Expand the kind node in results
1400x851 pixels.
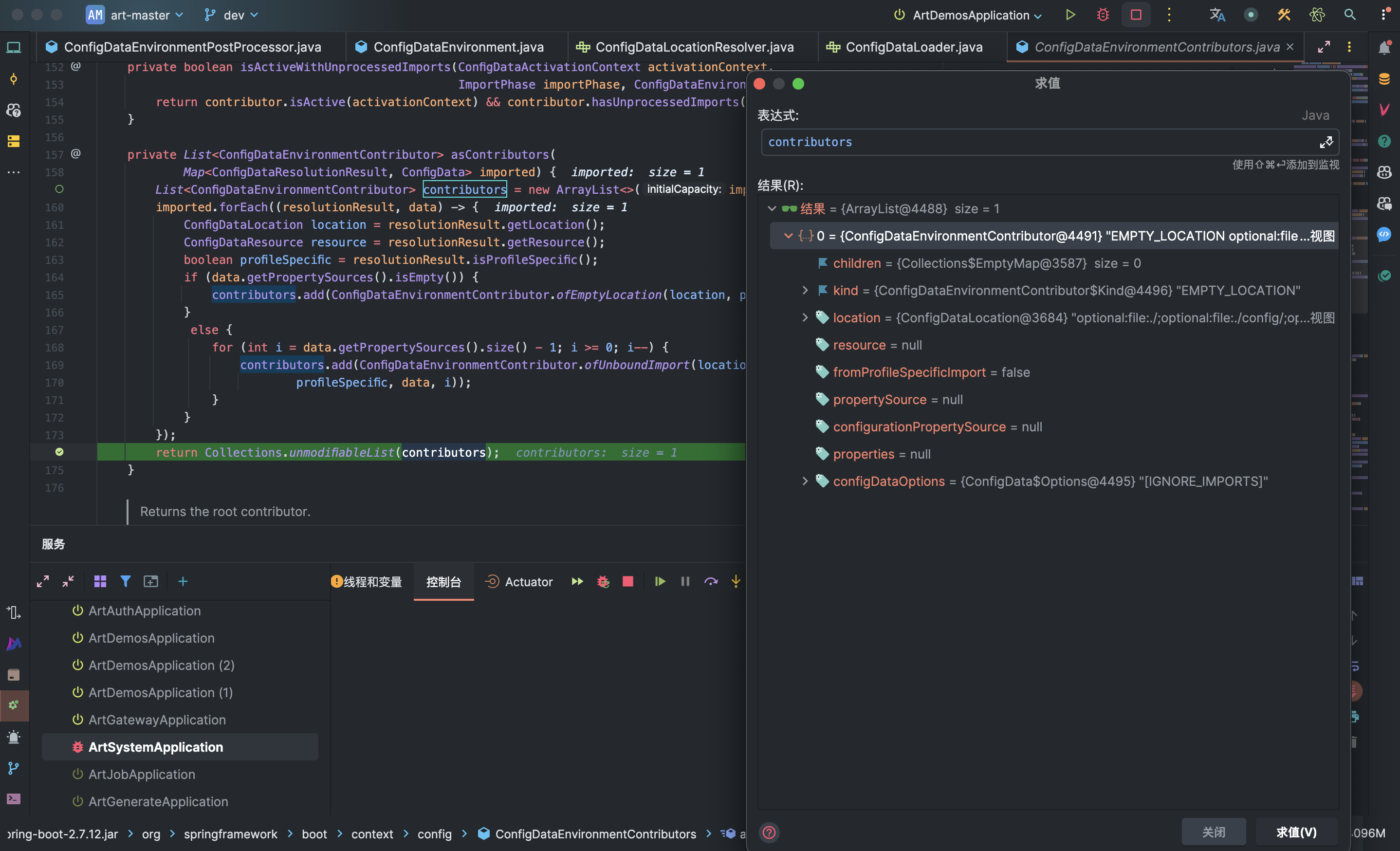coord(805,290)
